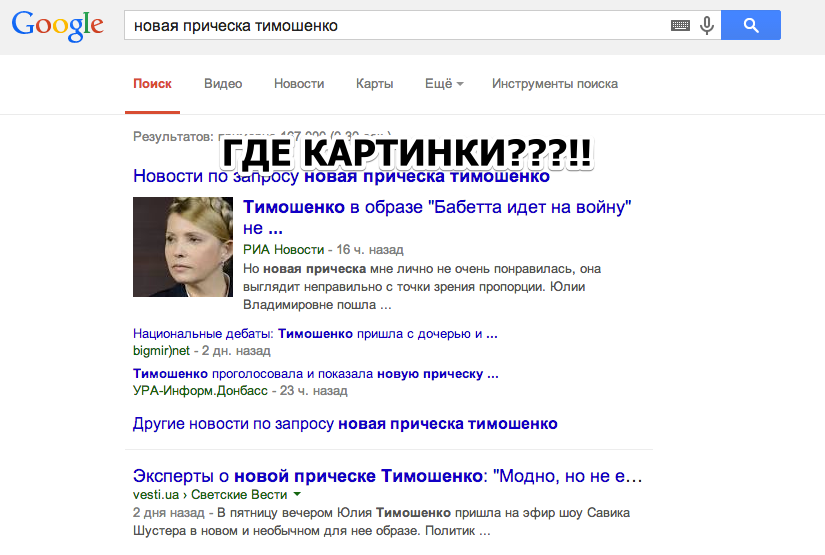Image resolution: width=825 pixels, height=555 pixels.
Task: Switch to the Видео tab
Action: [x=223, y=84]
